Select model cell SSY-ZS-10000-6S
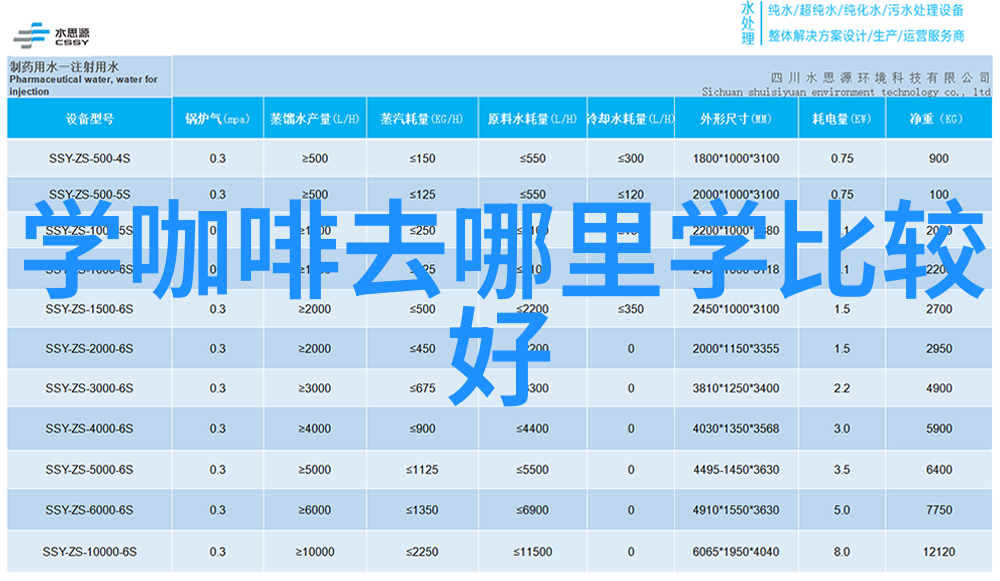Screen dimensions: 1000x581 point(89,552)
